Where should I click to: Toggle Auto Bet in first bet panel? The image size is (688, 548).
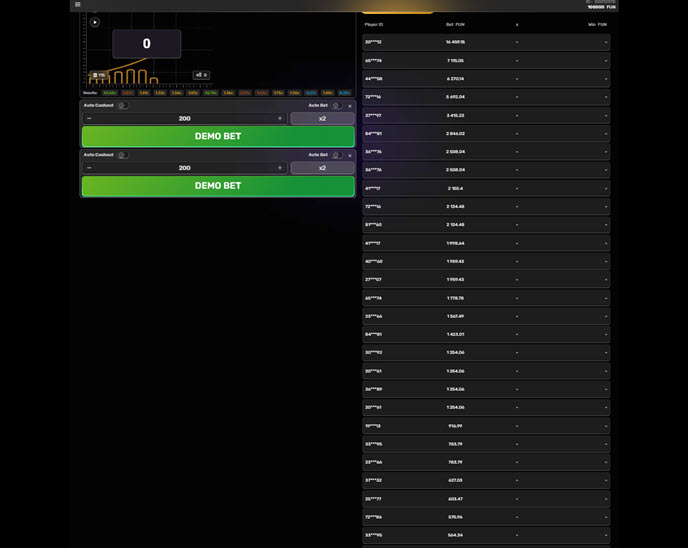pos(337,105)
